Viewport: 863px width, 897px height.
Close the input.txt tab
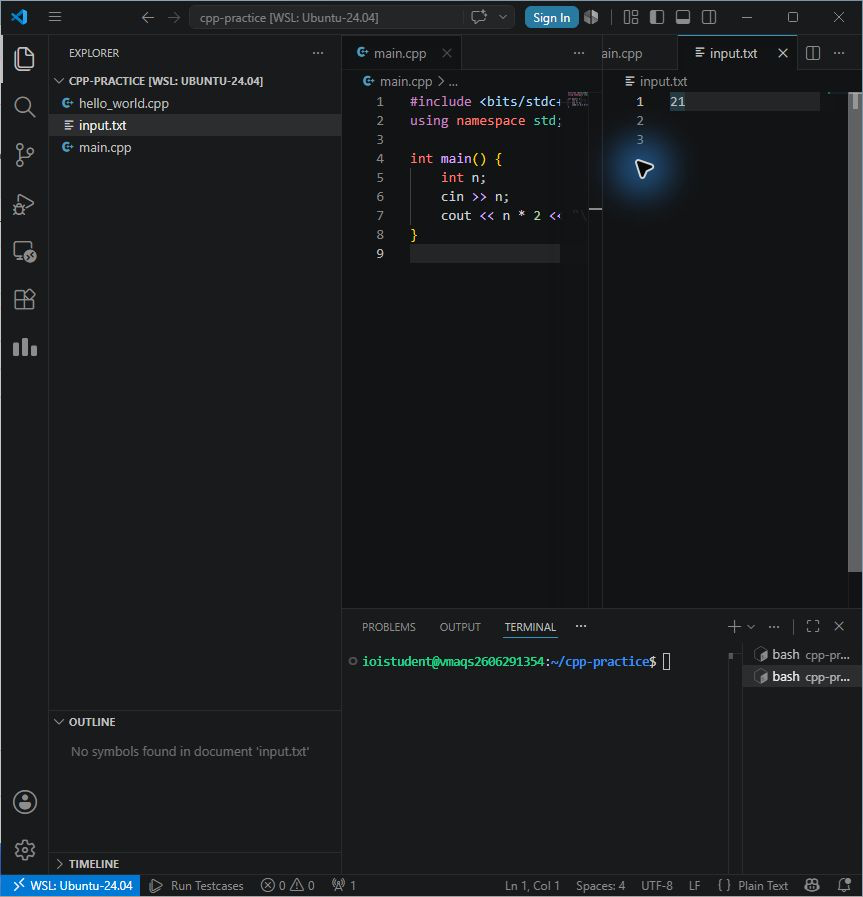coord(783,53)
